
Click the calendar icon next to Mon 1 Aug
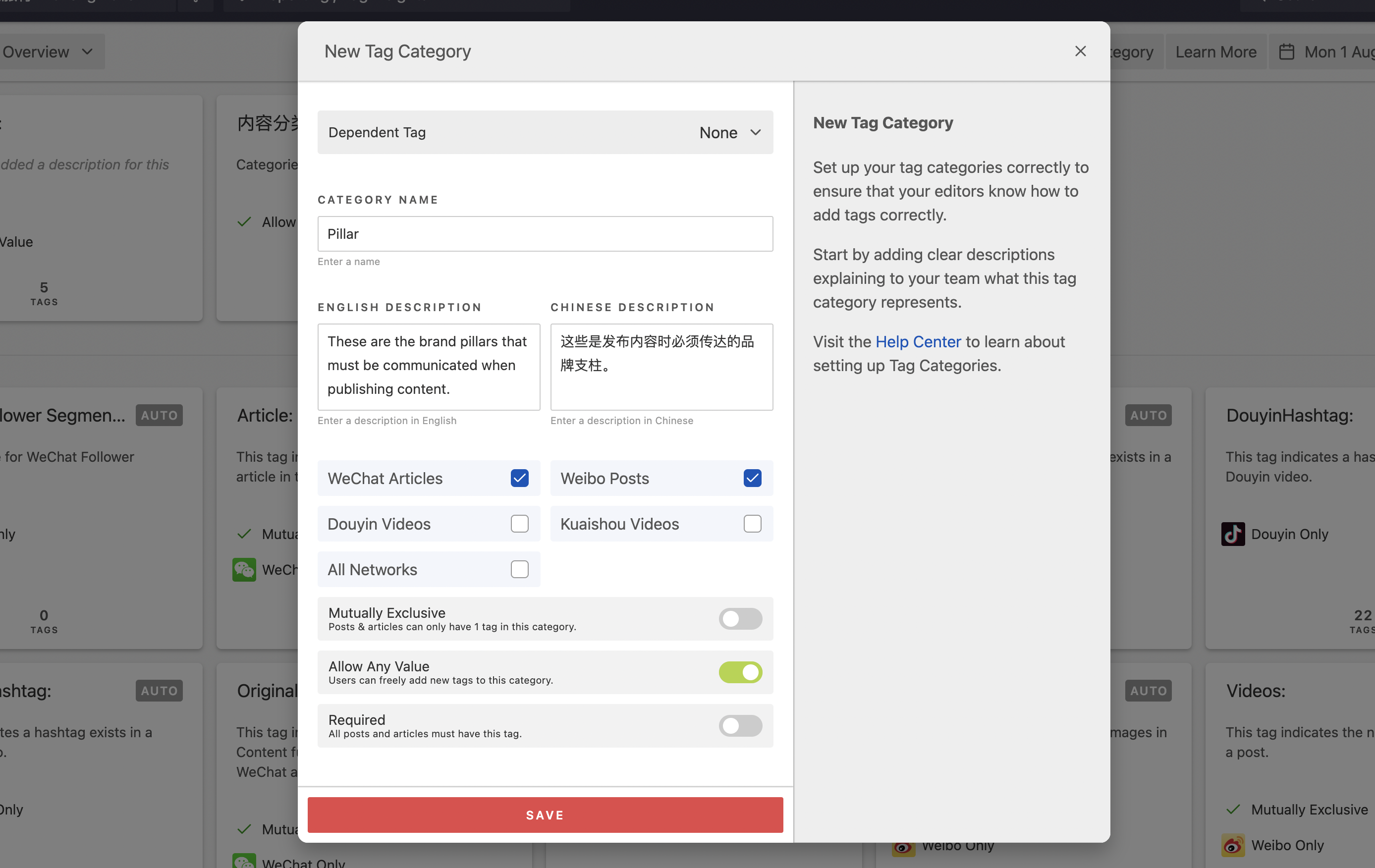click(1286, 52)
